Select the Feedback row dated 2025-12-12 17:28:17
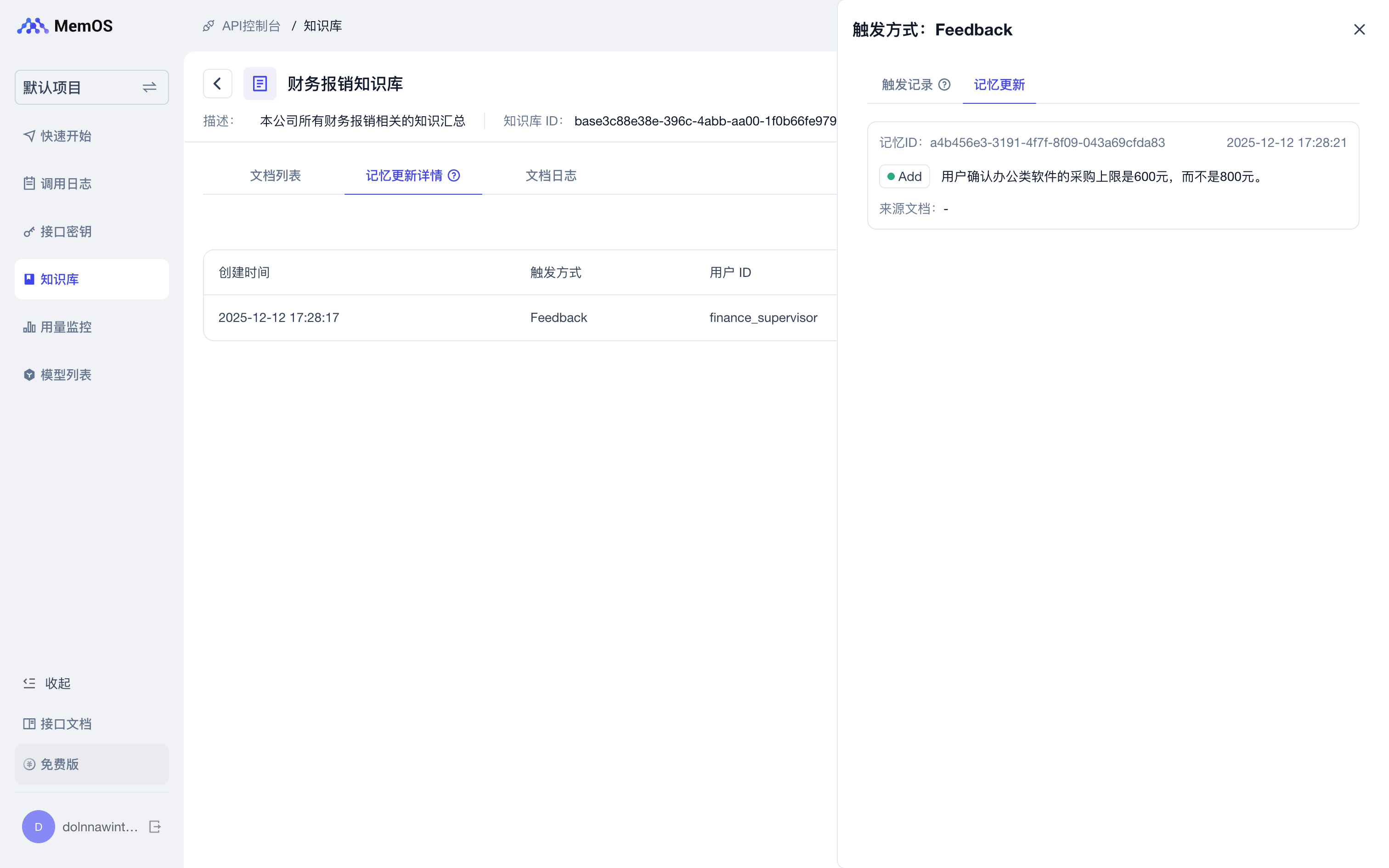Viewport: 1389px width, 868px height. 519,317
